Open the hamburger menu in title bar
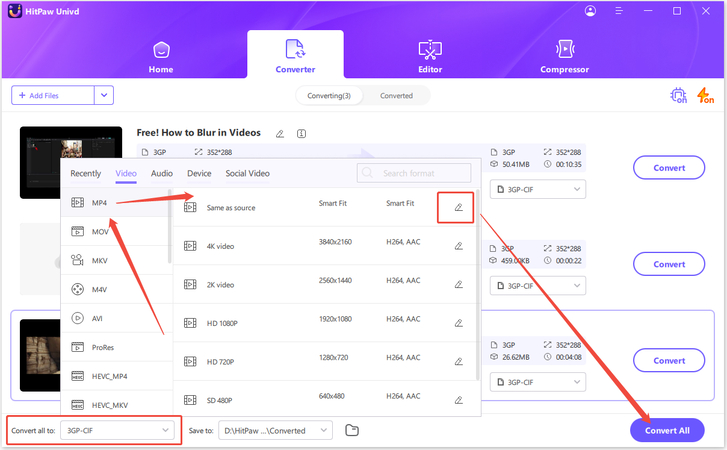Screen dimensions: 727x450 pos(619,11)
